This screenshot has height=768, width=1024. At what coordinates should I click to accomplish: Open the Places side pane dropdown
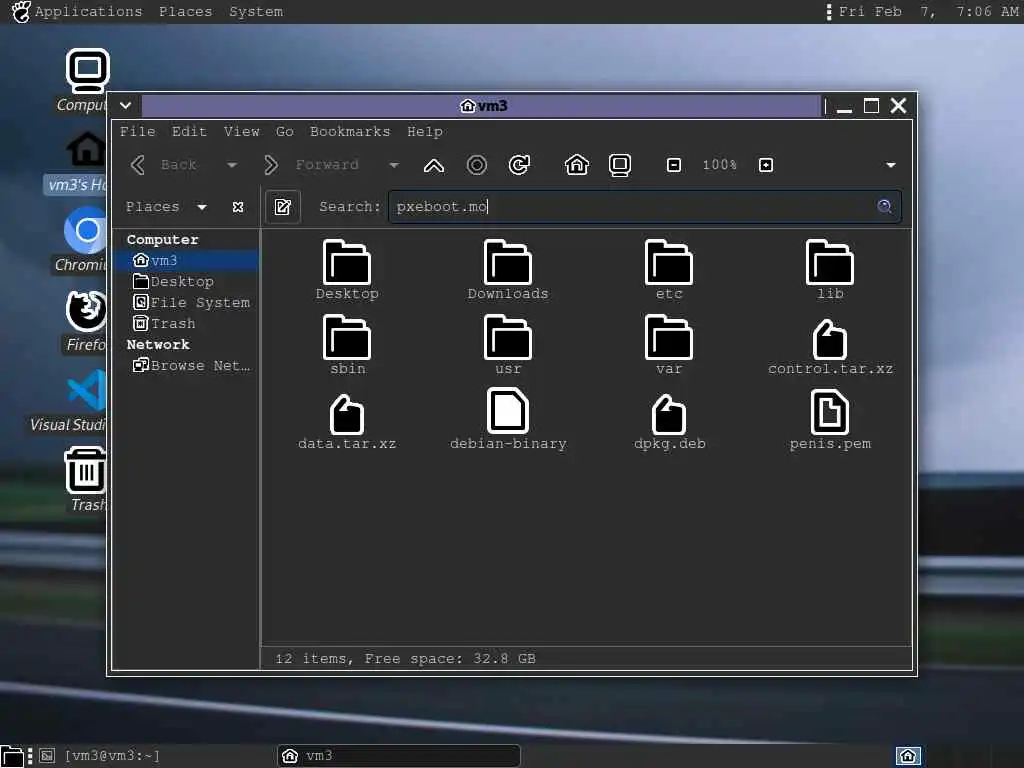tap(202, 207)
